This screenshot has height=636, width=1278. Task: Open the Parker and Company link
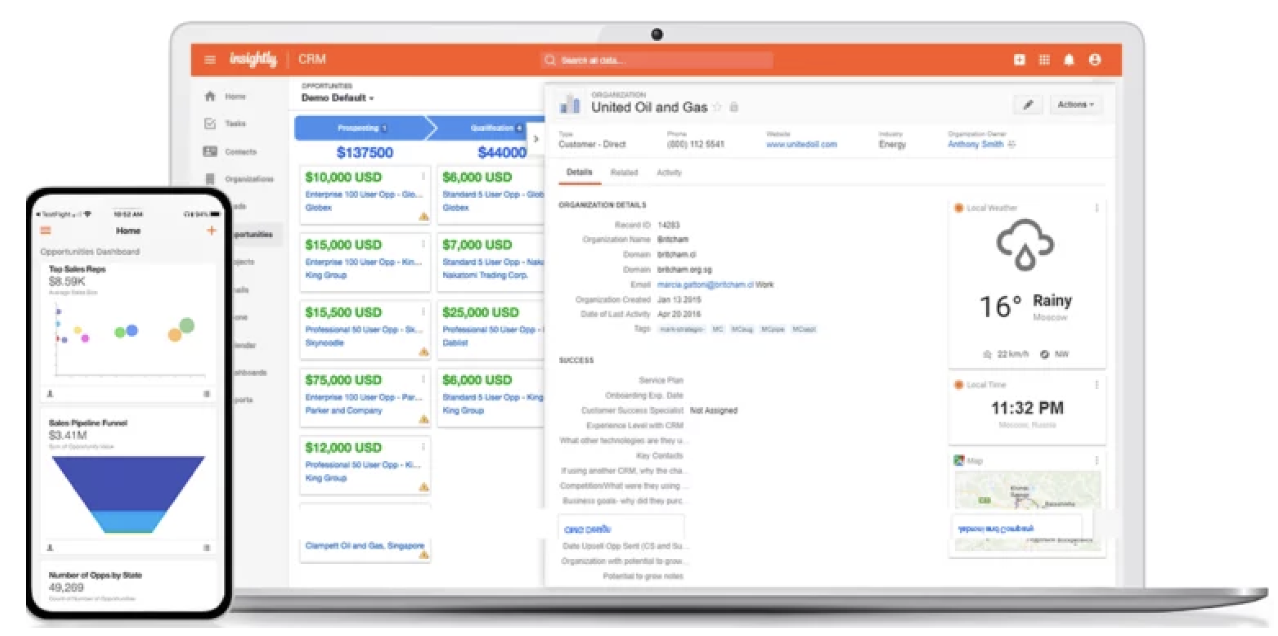344,410
